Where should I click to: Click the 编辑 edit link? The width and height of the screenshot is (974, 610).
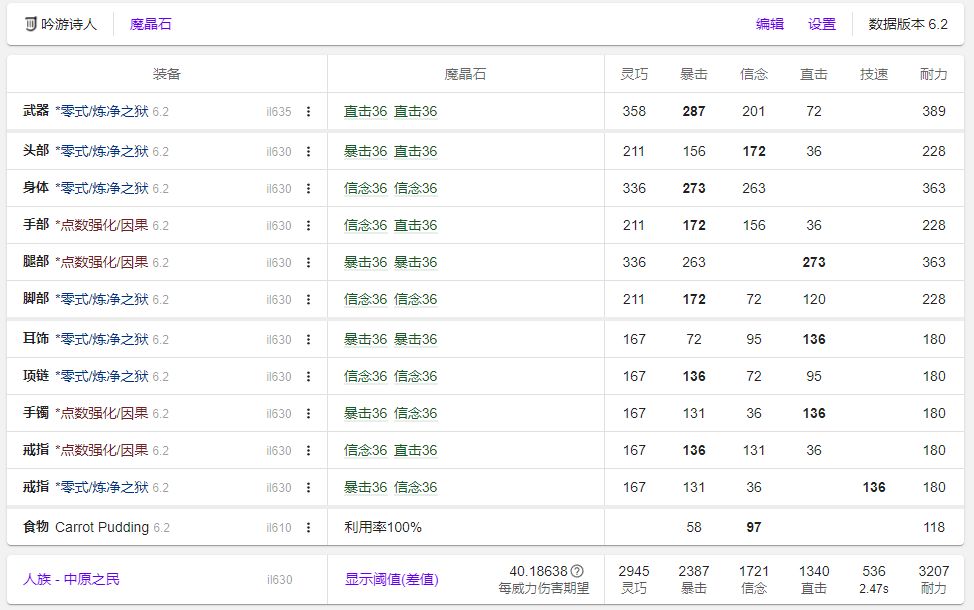coord(769,24)
